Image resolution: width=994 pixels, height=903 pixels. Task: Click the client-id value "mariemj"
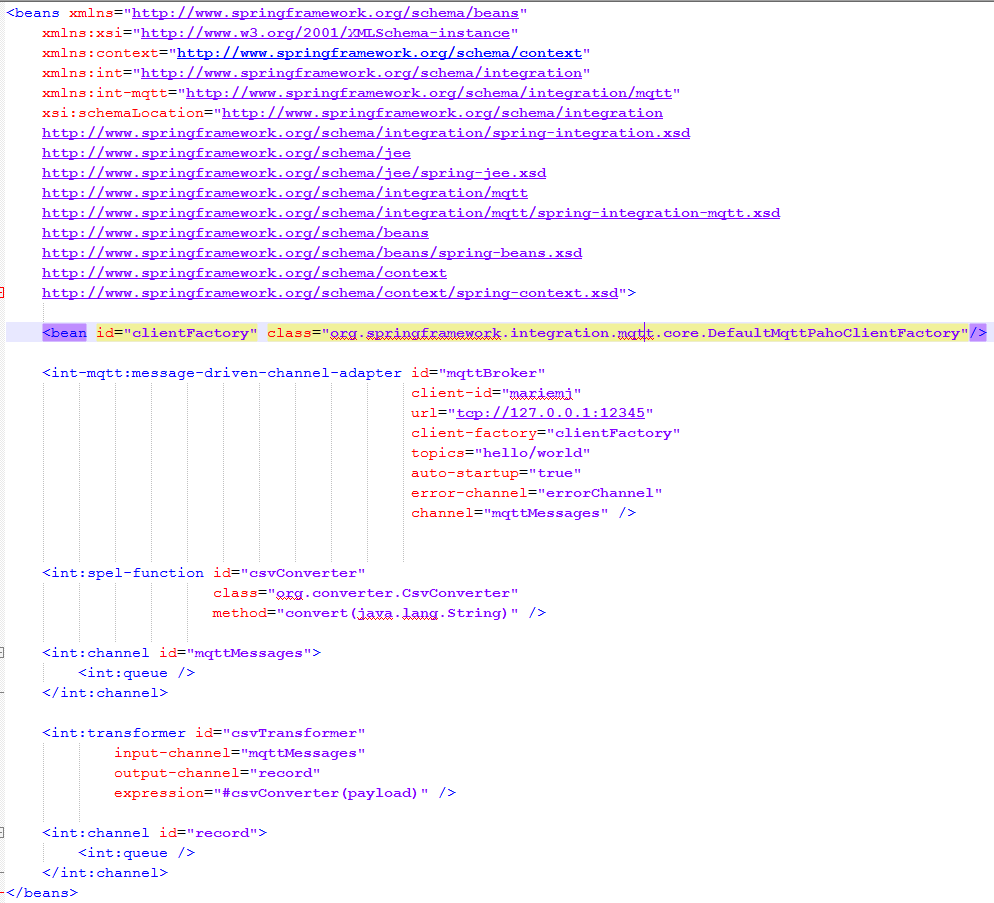[541, 393]
